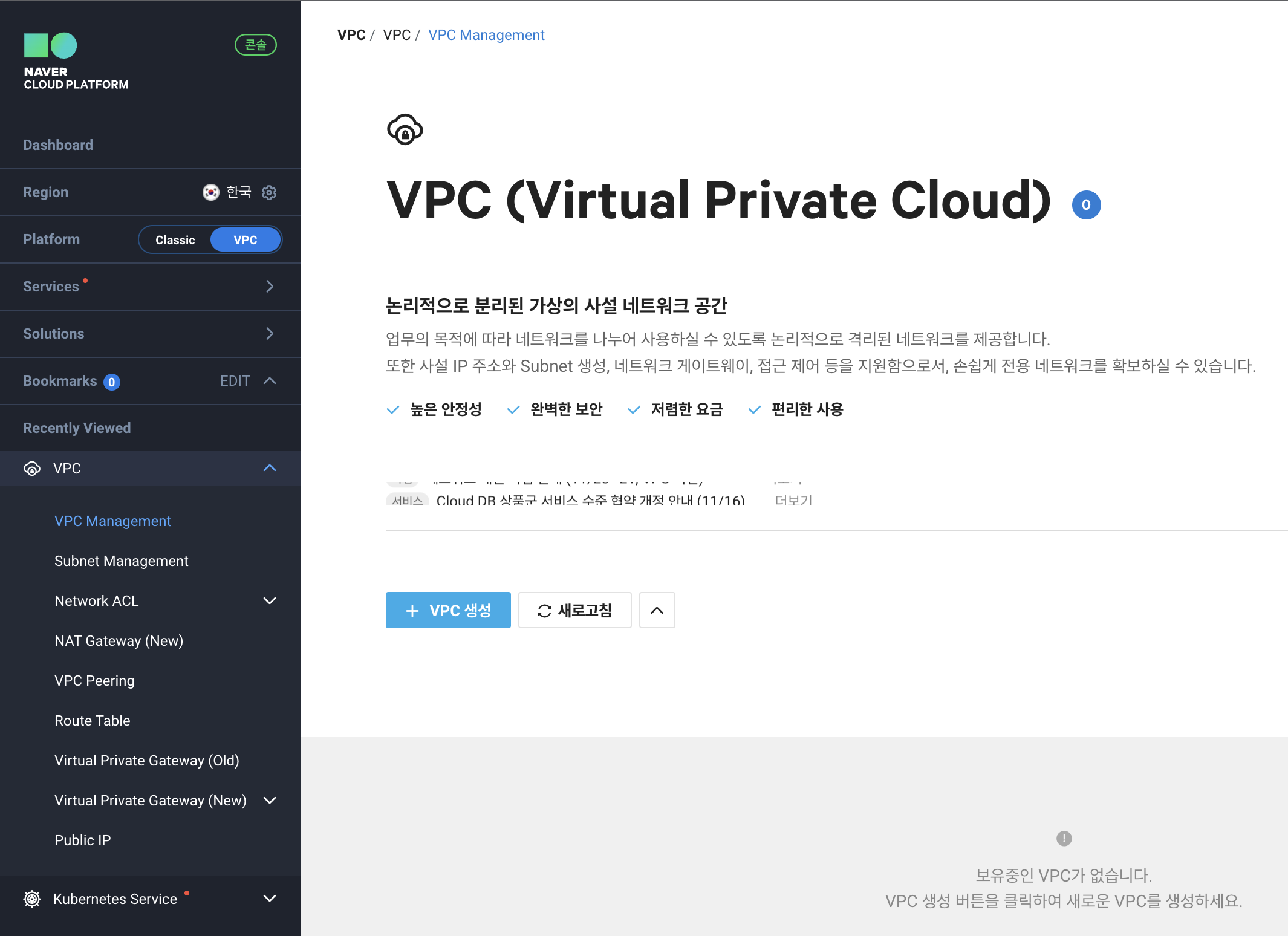The image size is (1288, 936).
Task: Expand the Network ACL submenu
Action: 270,601
